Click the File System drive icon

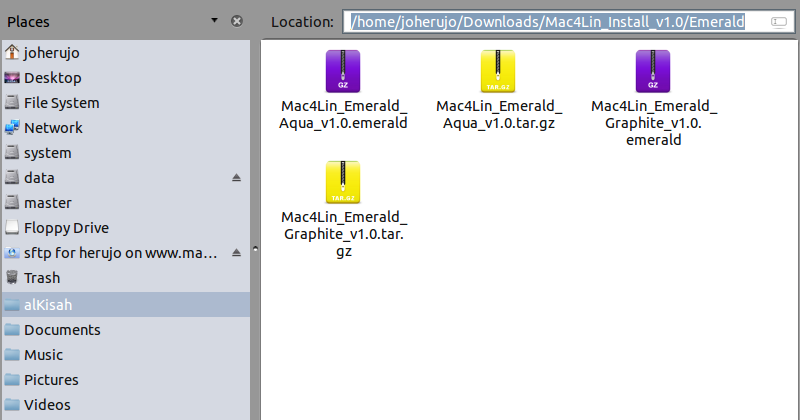coord(12,103)
